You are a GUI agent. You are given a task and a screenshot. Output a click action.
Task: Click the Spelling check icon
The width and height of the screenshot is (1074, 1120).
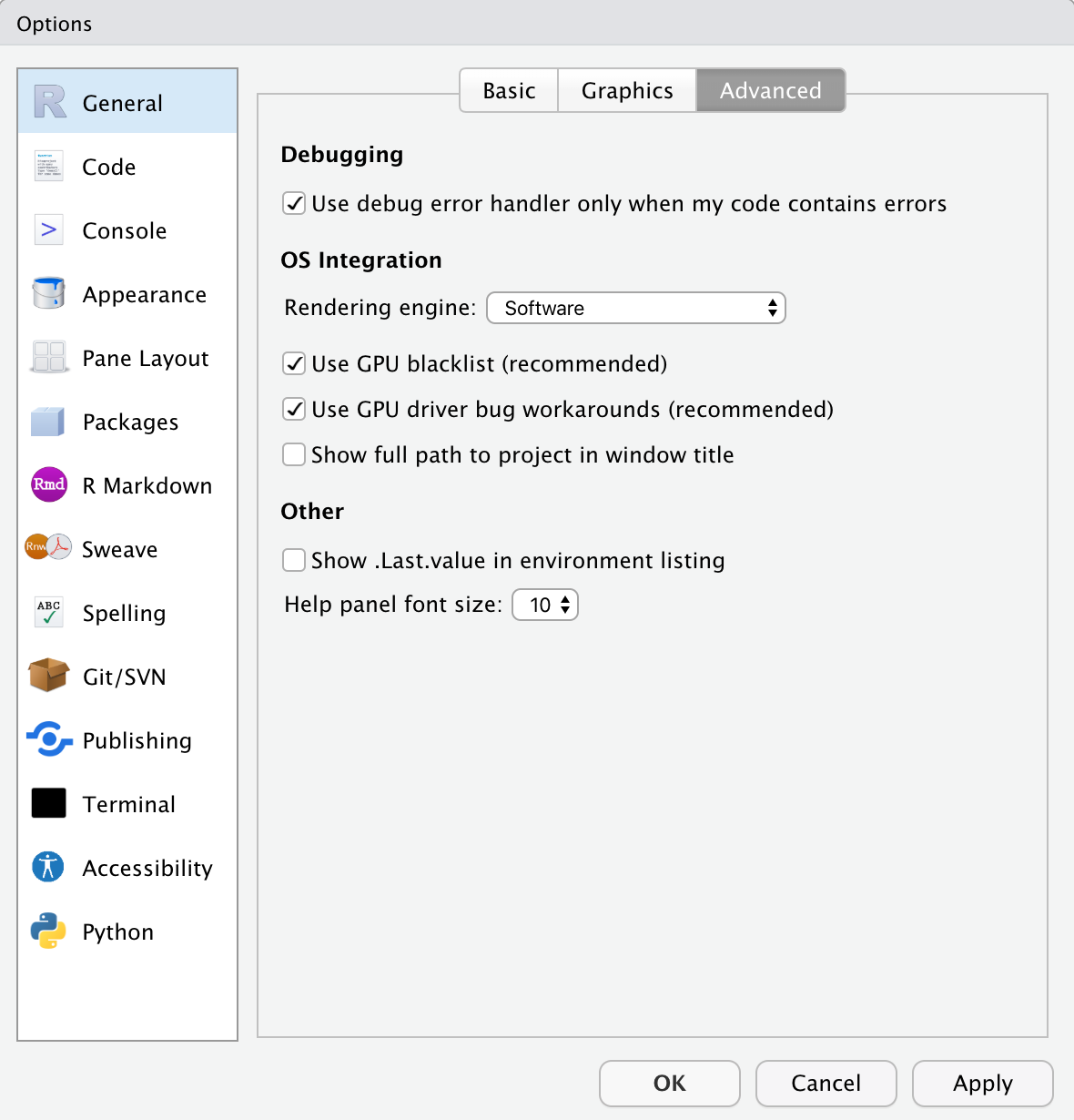tap(47, 612)
